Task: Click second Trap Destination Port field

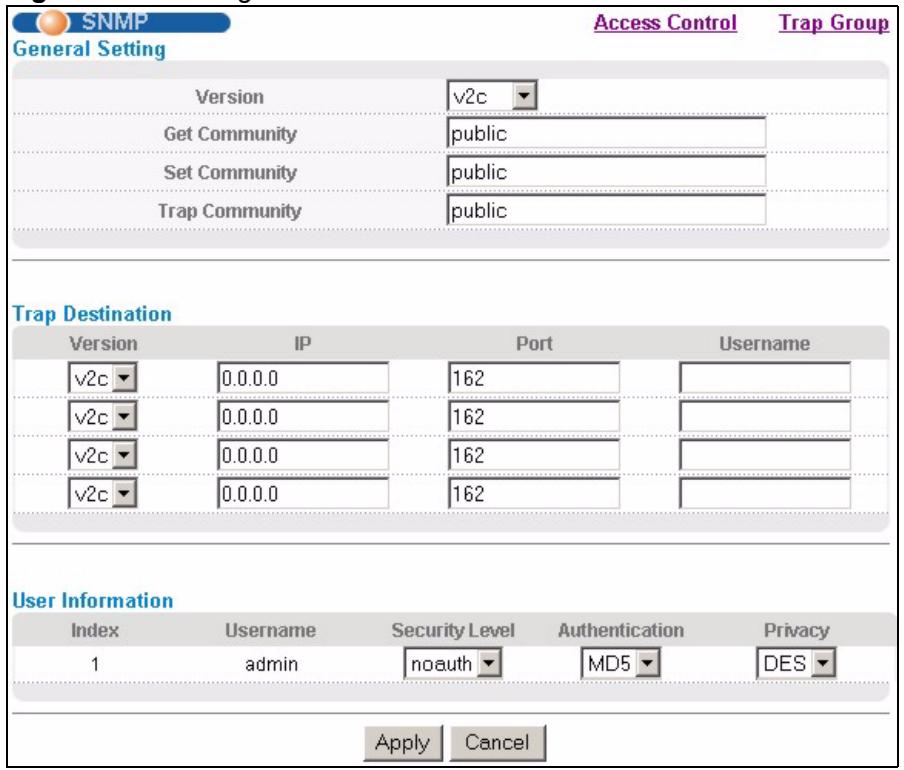Action: coord(534,417)
